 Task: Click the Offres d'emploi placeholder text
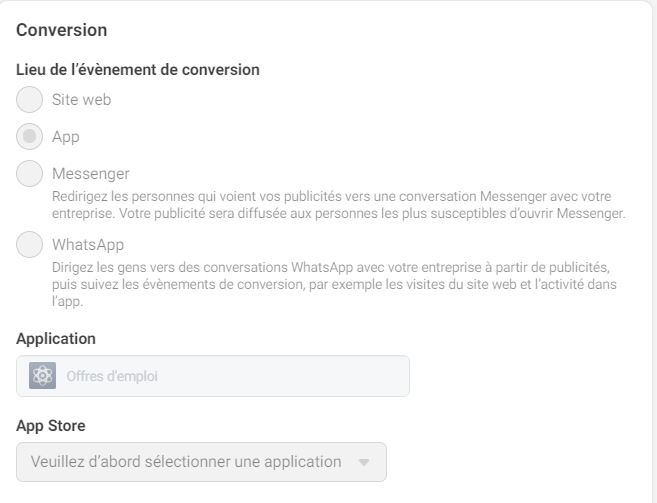pos(112,376)
